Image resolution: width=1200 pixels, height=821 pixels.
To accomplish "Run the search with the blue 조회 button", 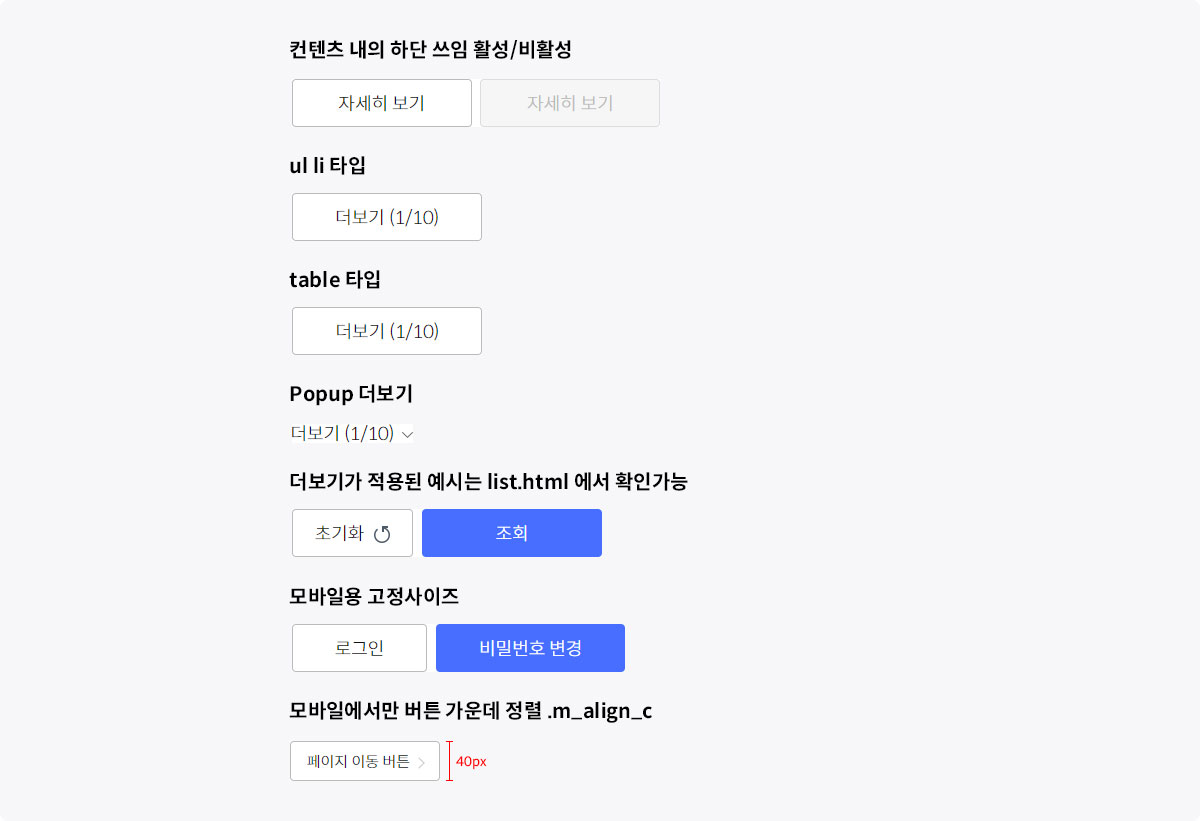I will pyautogui.click(x=512, y=533).
